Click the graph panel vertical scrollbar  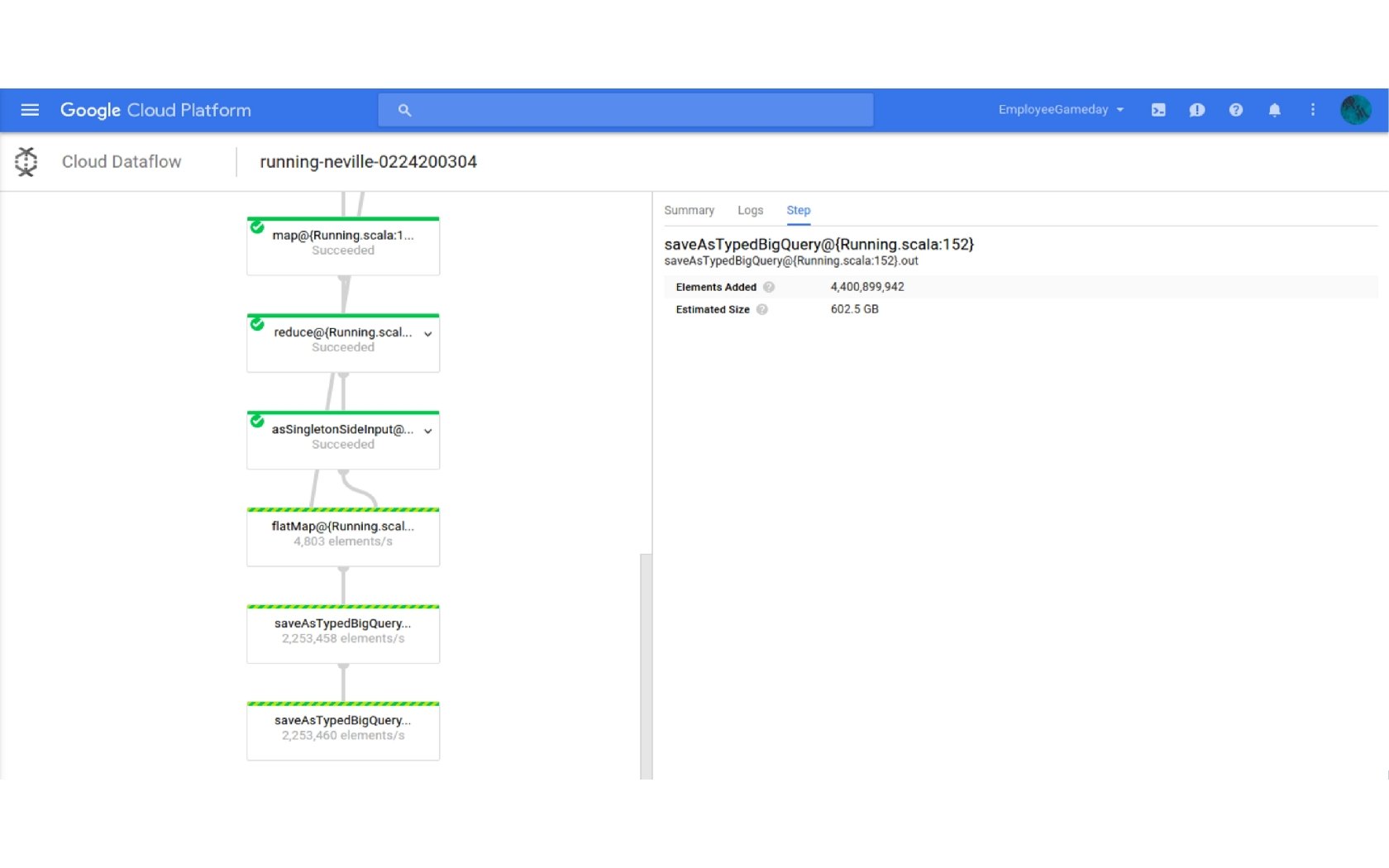coord(646,666)
